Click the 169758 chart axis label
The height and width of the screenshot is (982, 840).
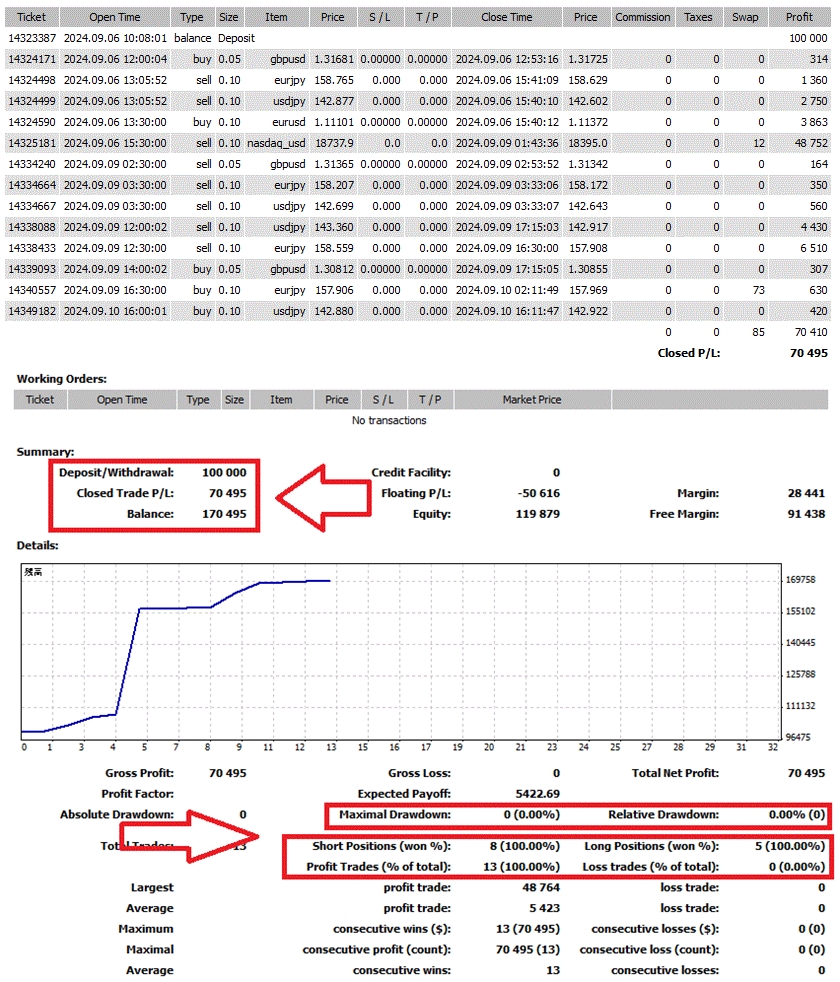click(x=801, y=580)
